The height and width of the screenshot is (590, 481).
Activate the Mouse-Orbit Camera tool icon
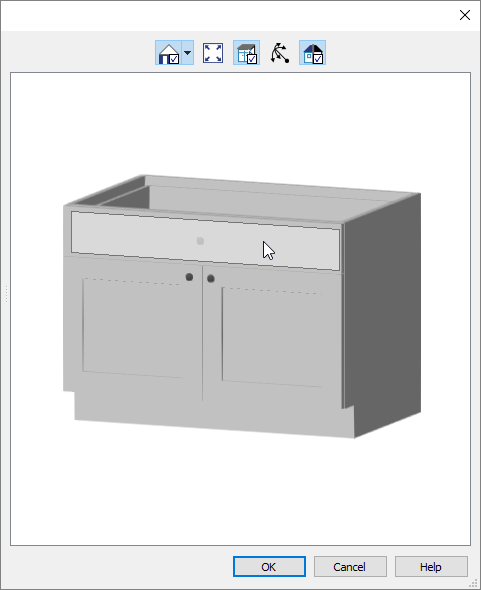pos(280,53)
